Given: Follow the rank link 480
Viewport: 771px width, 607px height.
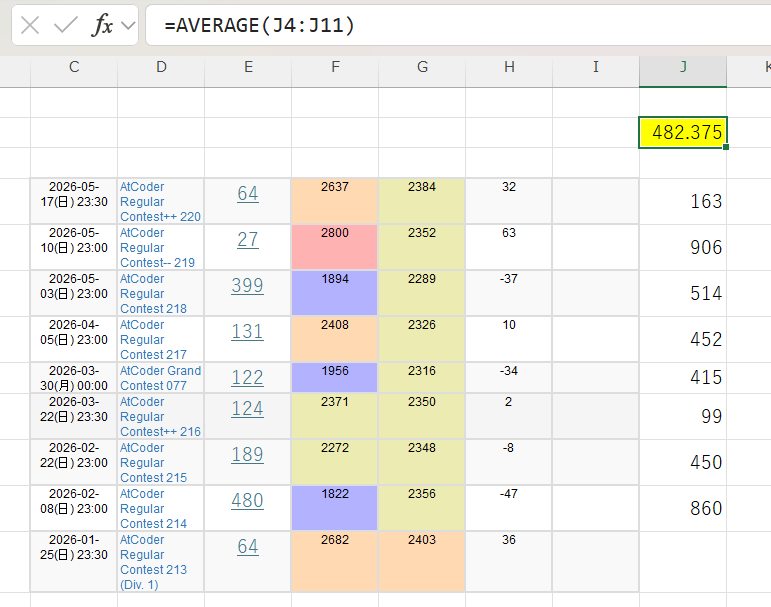Looking at the screenshot, I should pos(247,501).
